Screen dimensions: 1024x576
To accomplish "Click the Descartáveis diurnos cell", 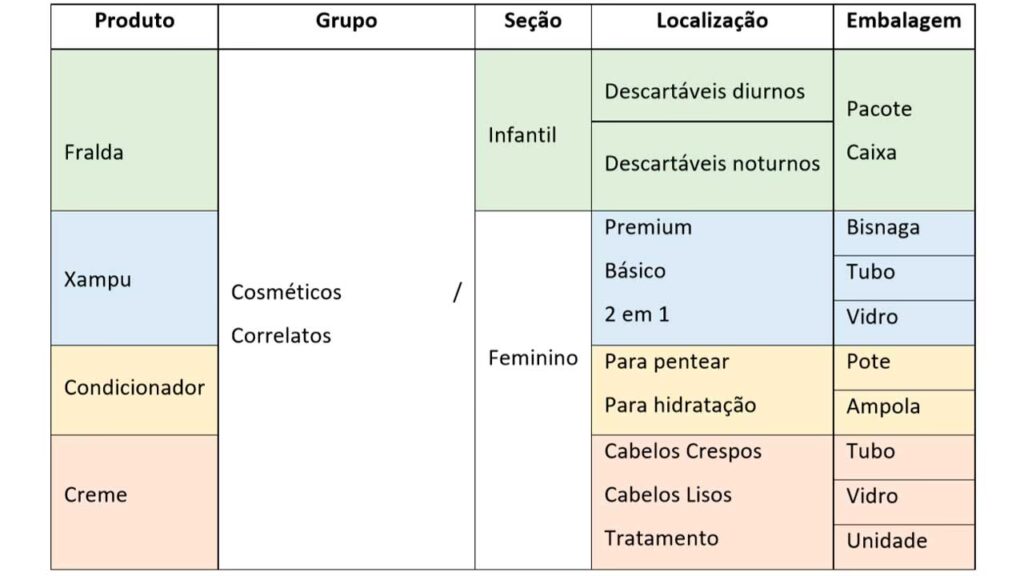I will [704, 91].
